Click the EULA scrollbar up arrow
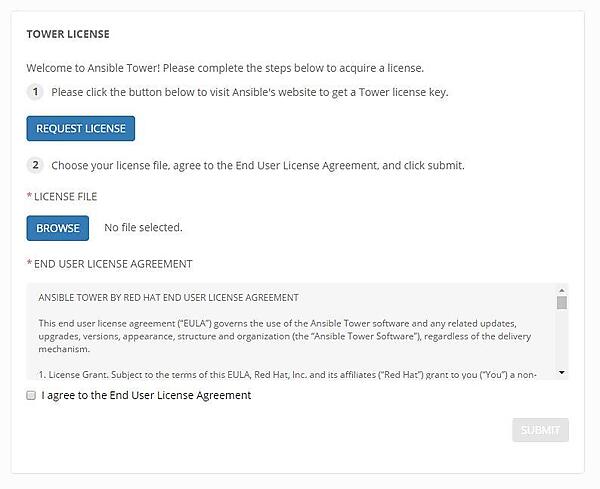Screen dimensions: 600x489 pos(562,290)
